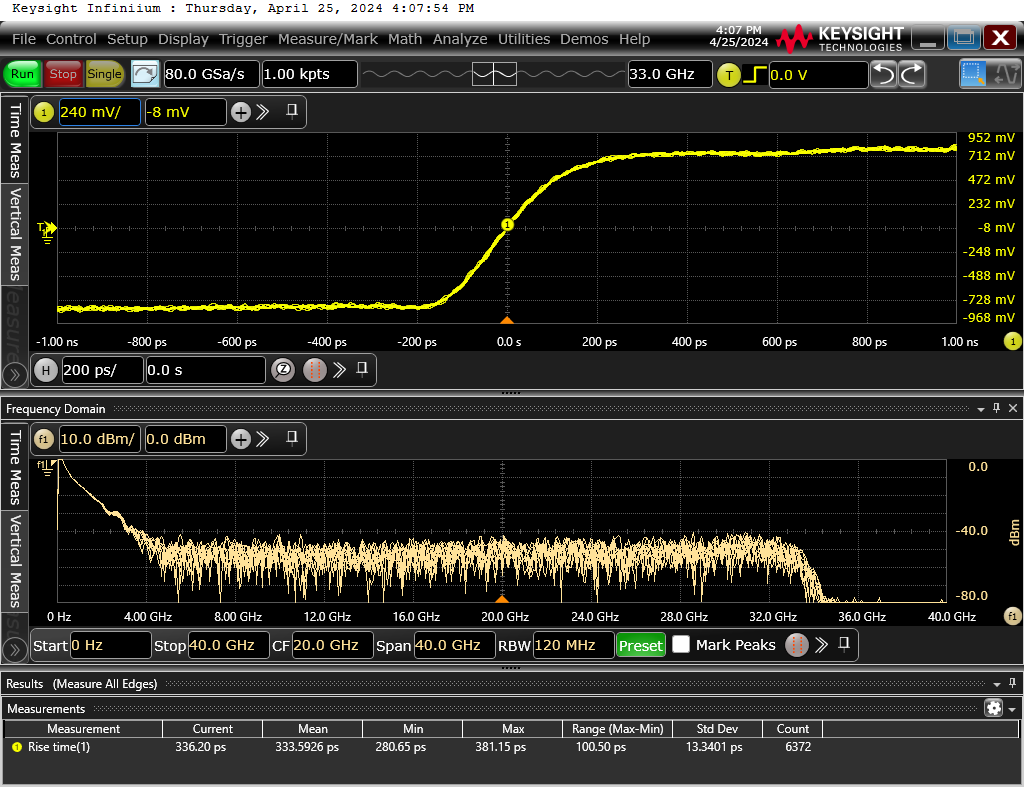Toggle the f1 function button
1024x787 pixels.
(44, 439)
